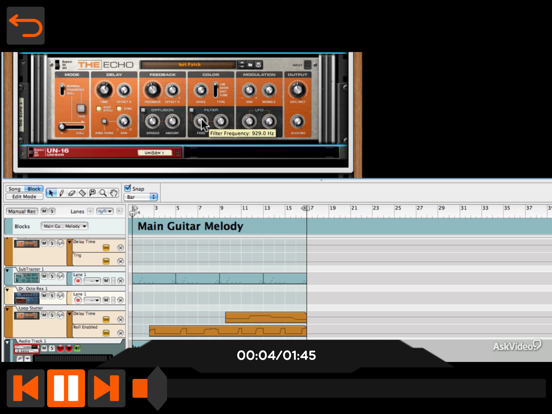Screen dimensions: 552x414
Task: Open the Blocks Main Guitar Melody dropdown
Action: coord(65,226)
